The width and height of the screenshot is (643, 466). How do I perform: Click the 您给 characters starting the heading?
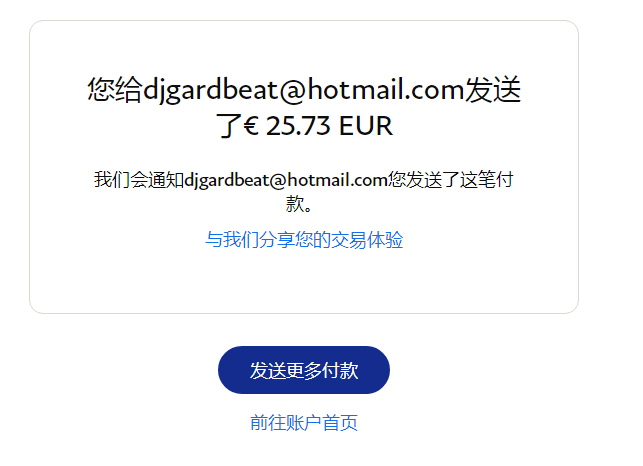tap(115, 89)
